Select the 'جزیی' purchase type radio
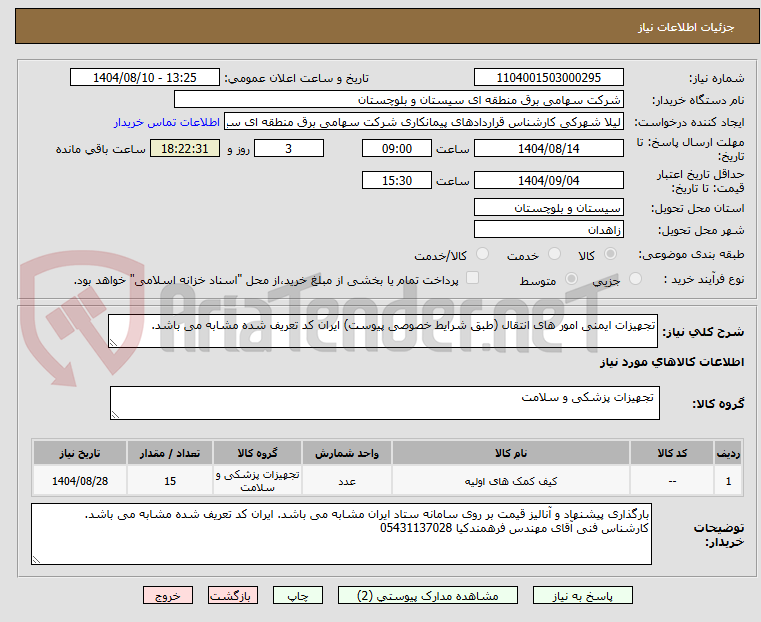The height and width of the screenshot is (622, 761). pyautogui.click(x=635, y=279)
